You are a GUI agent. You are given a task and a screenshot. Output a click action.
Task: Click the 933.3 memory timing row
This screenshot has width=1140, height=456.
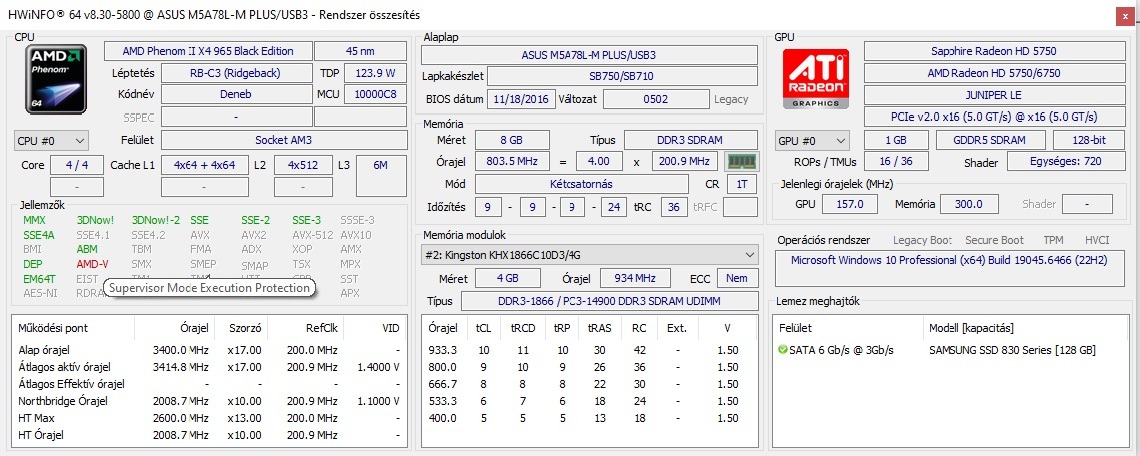pos(590,350)
